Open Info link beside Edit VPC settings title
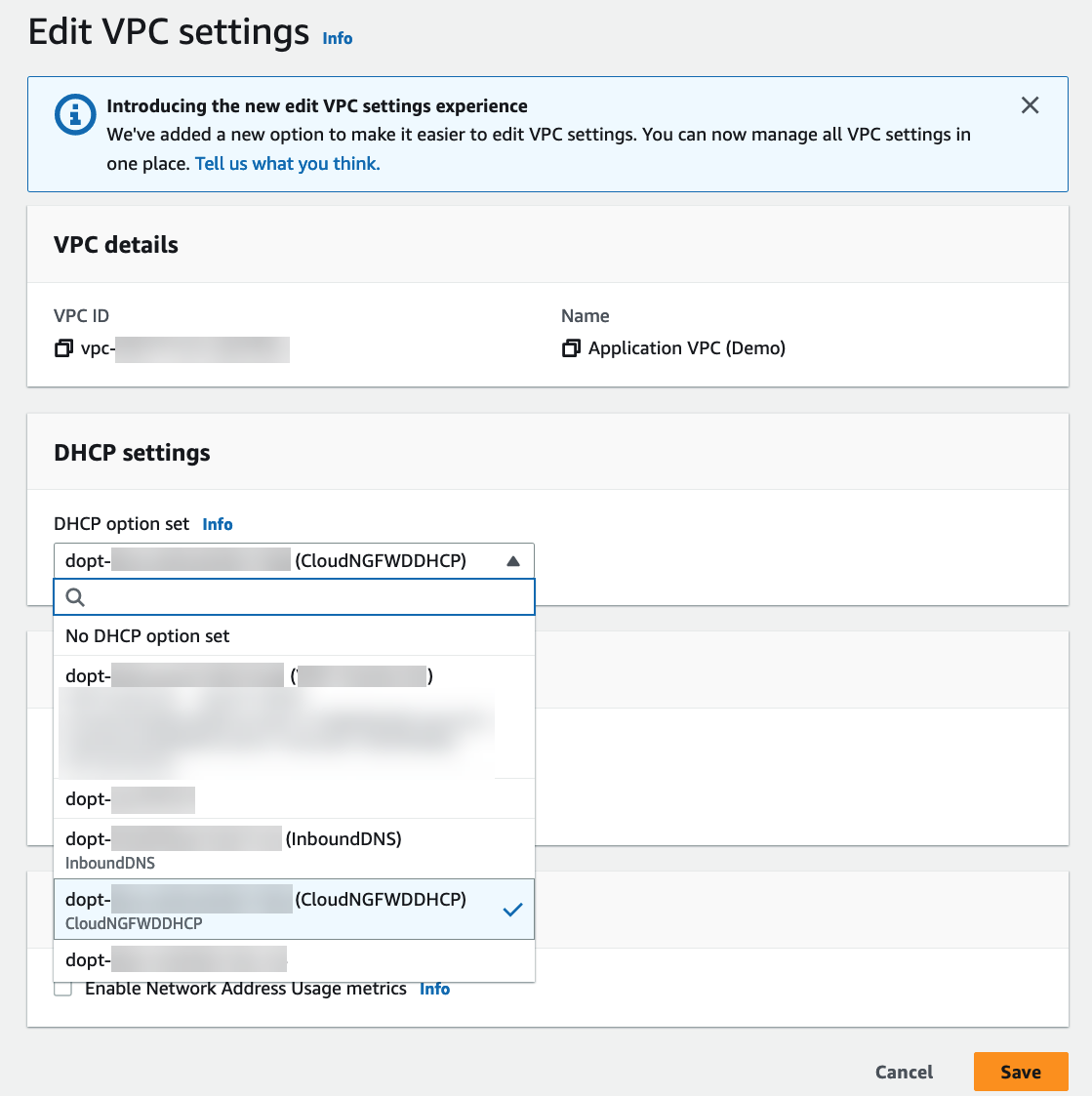 click(x=338, y=38)
